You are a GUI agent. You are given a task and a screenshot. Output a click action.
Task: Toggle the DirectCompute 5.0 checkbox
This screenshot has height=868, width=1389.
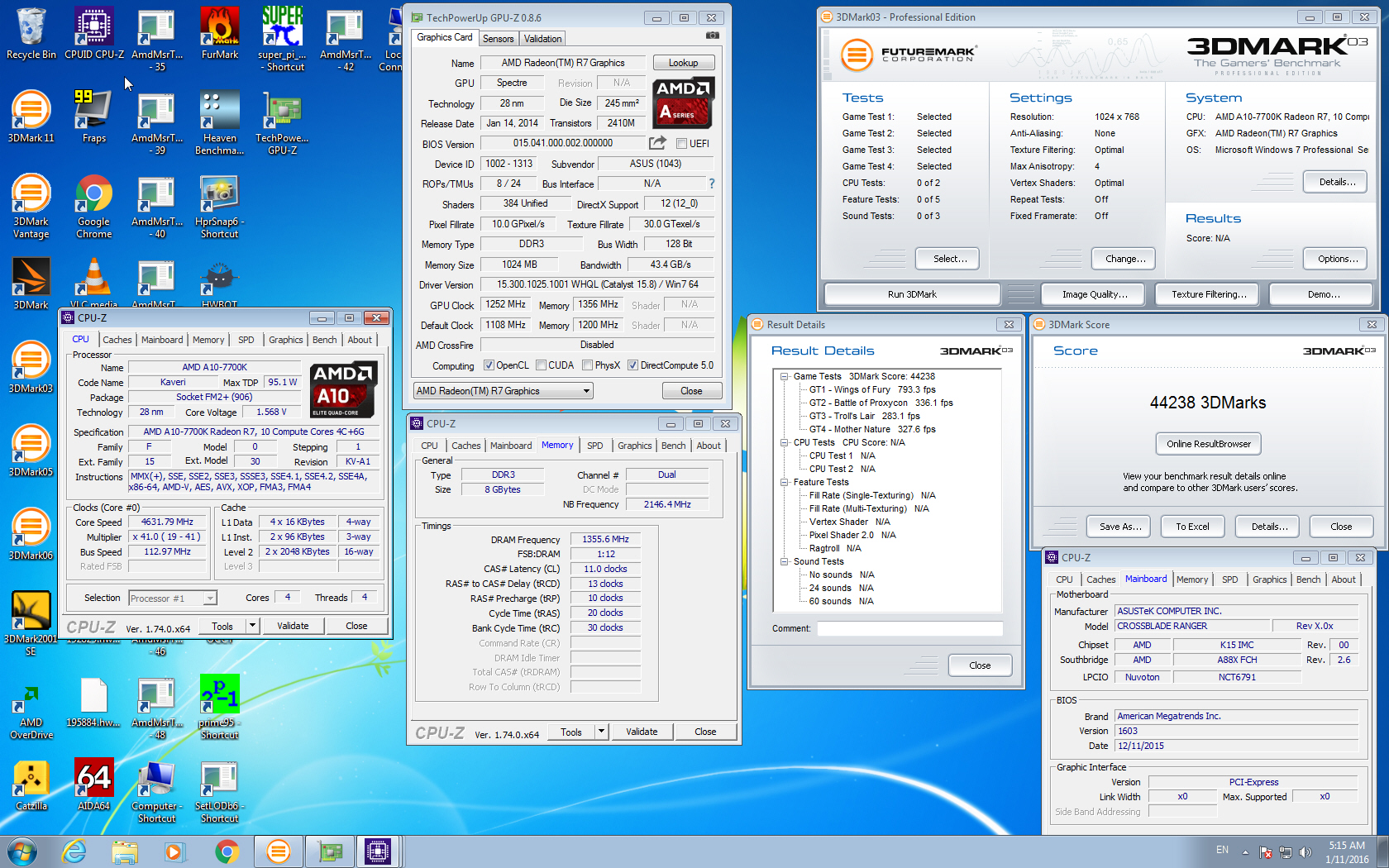[x=632, y=365]
